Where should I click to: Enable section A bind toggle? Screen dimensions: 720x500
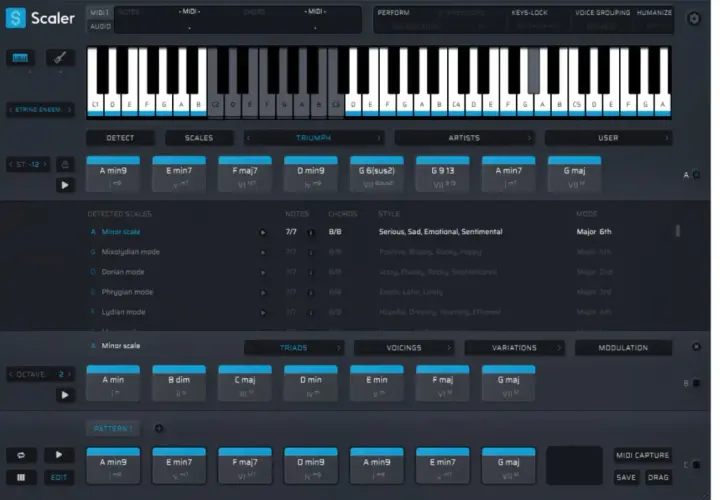point(697,175)
